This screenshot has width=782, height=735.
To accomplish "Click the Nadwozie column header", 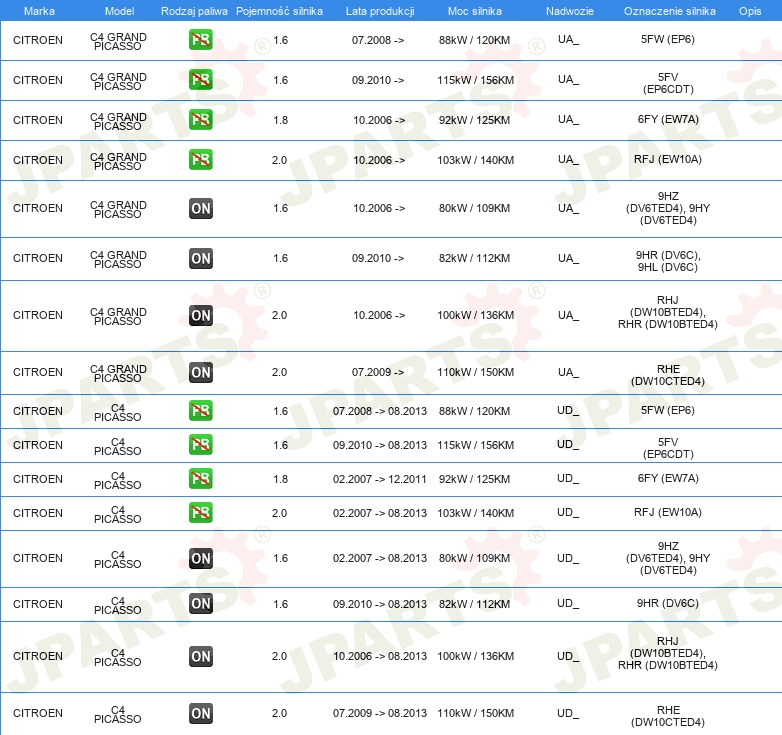I will [x=570, y=11].
